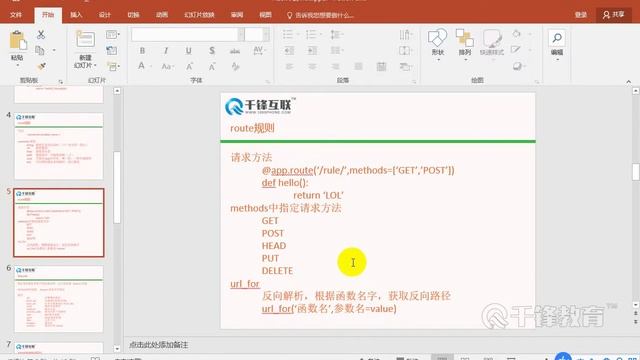
Task: Collapse the ribbon with the chevron
Action: click(629, 82)
